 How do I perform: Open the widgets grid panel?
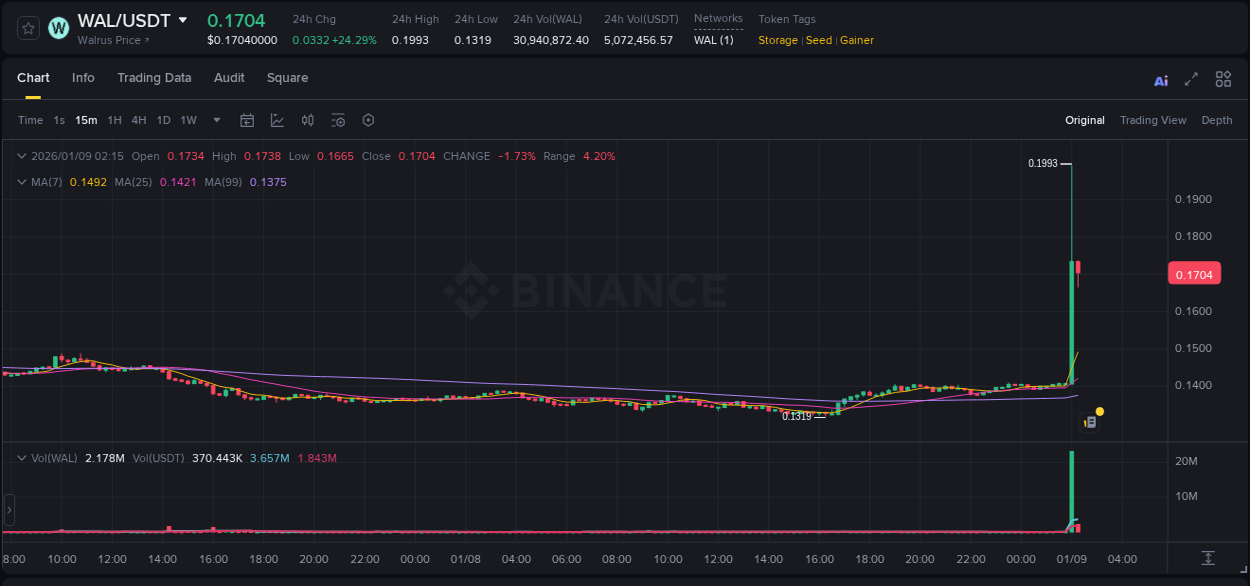pos(1223,79)
